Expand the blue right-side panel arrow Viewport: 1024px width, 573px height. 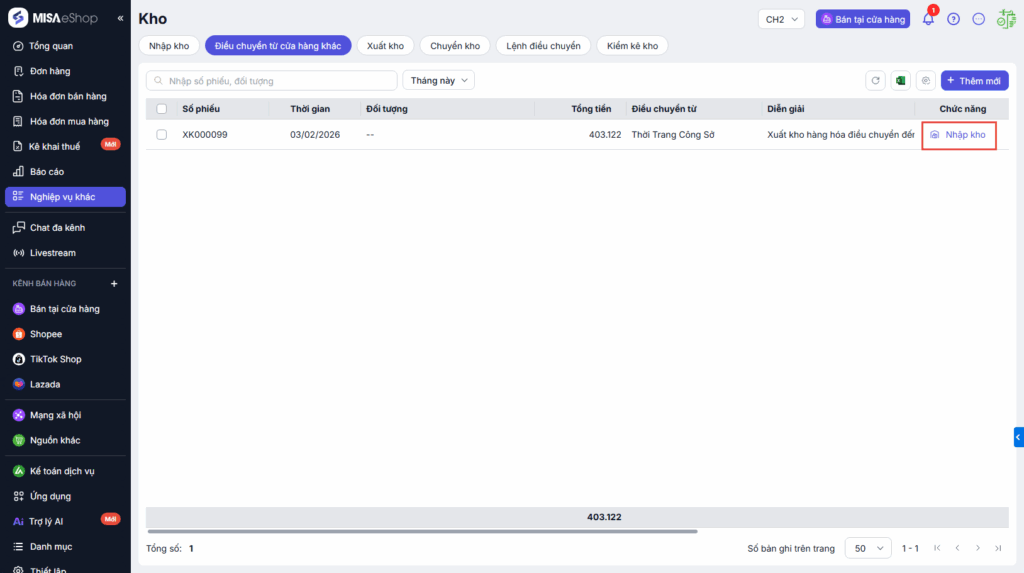coord(1018,437)
